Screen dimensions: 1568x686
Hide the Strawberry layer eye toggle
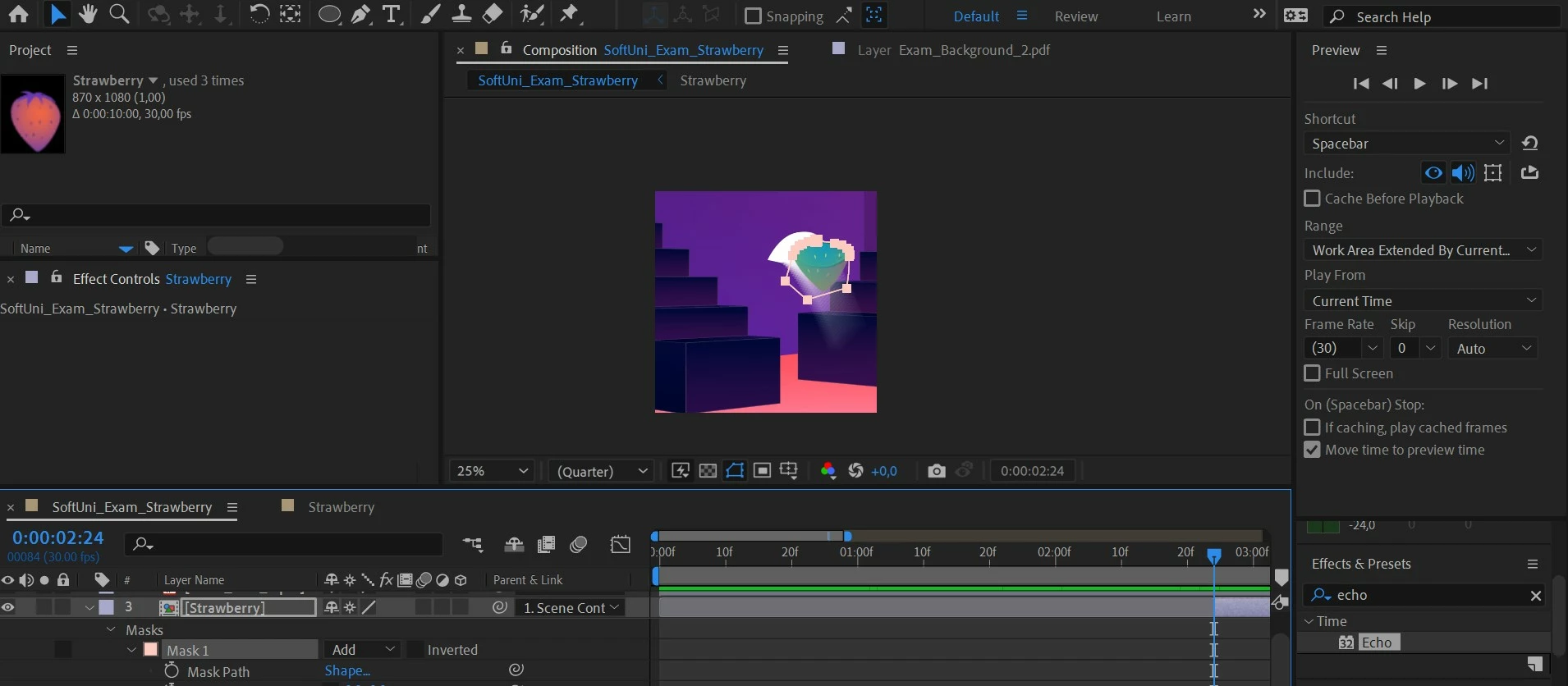(8, 607)
